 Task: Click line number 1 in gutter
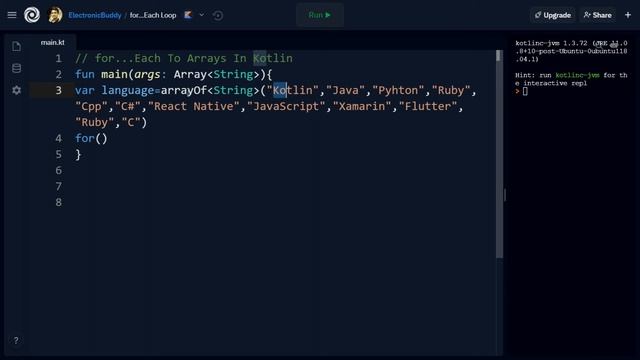click(x=58, y=58)
